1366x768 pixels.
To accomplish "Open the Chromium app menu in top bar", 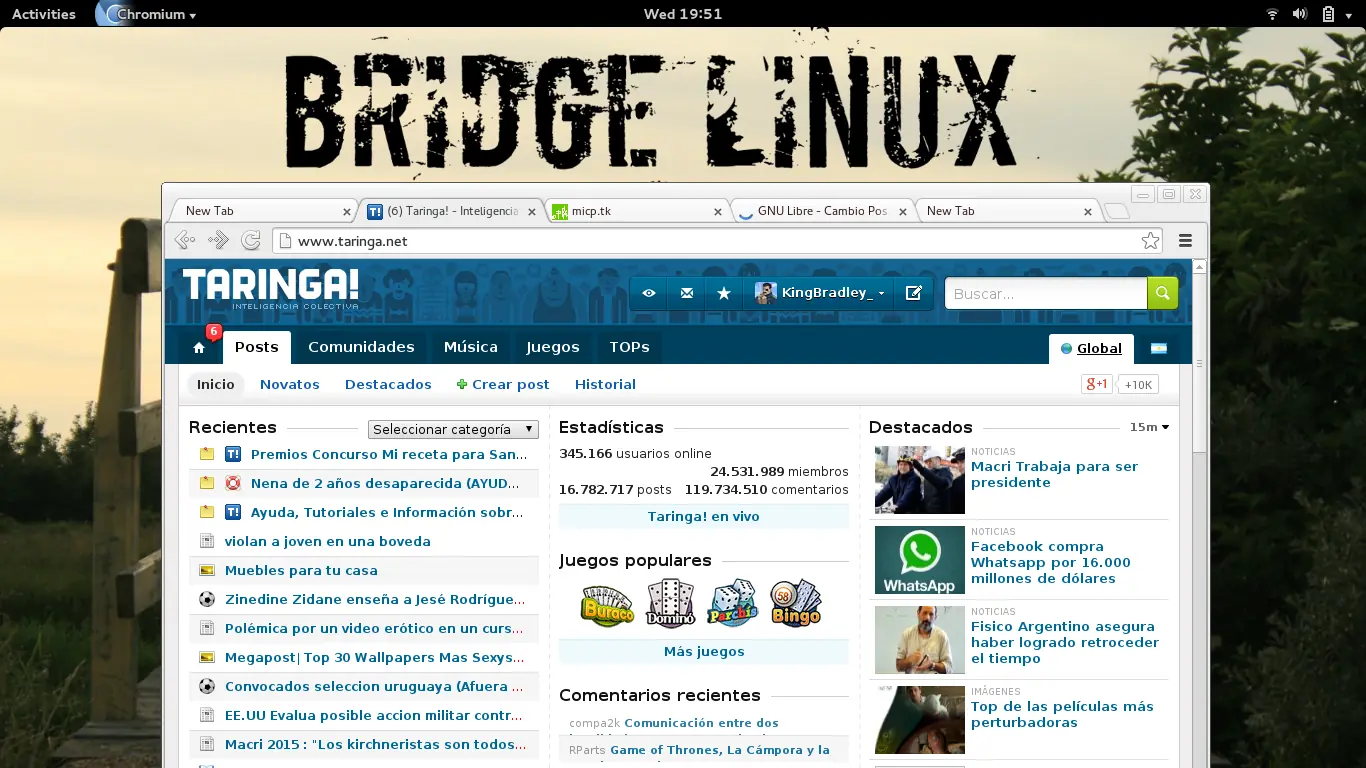I will [146, 14].
